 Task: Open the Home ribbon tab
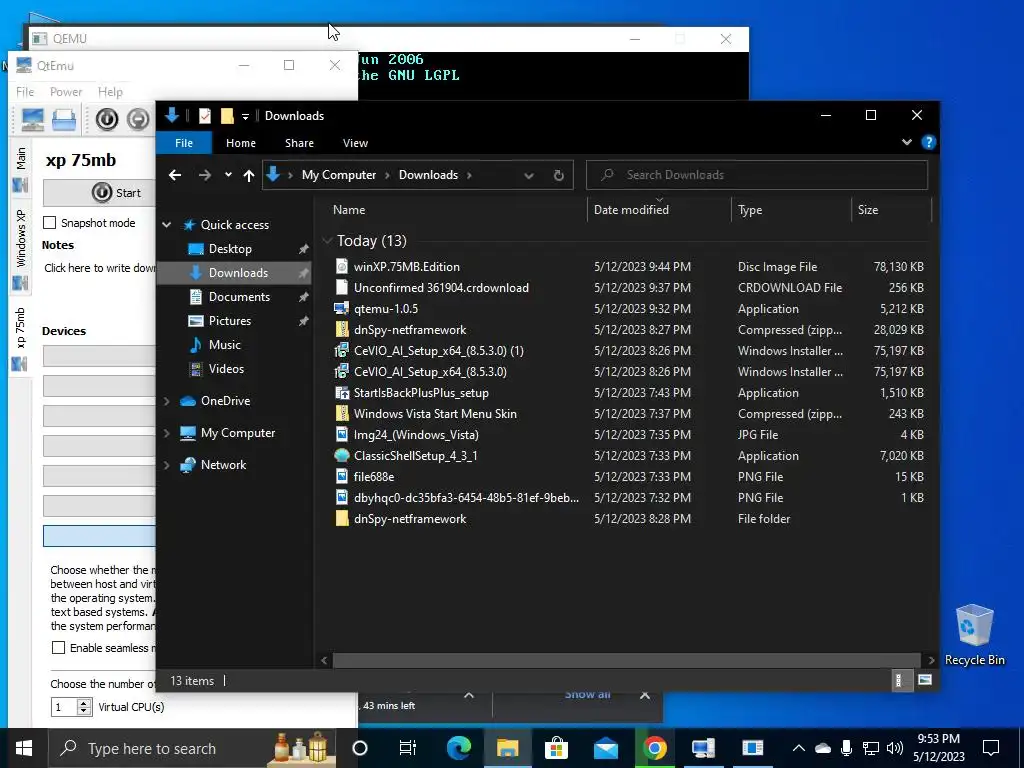pos(241,143)
